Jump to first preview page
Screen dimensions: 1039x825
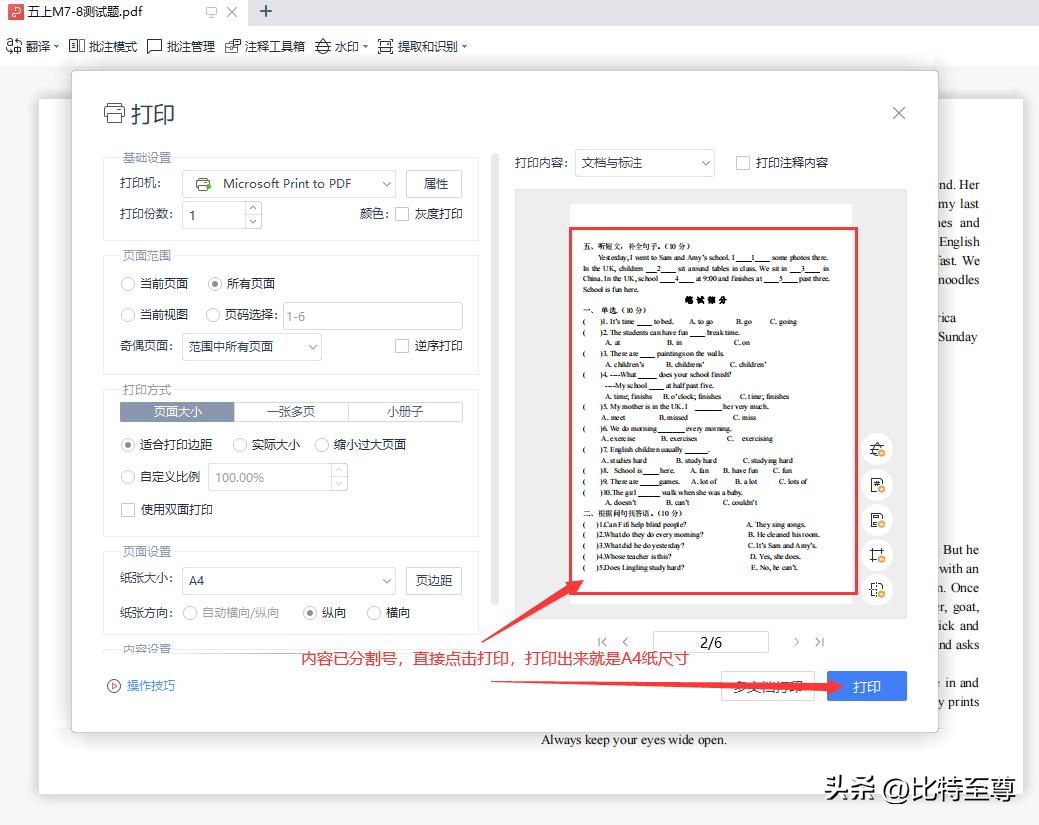(602, 641)
